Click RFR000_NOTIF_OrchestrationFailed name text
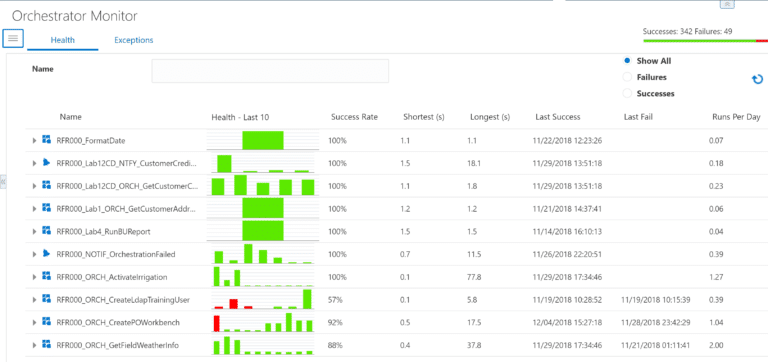 click(x=116, y=254)
